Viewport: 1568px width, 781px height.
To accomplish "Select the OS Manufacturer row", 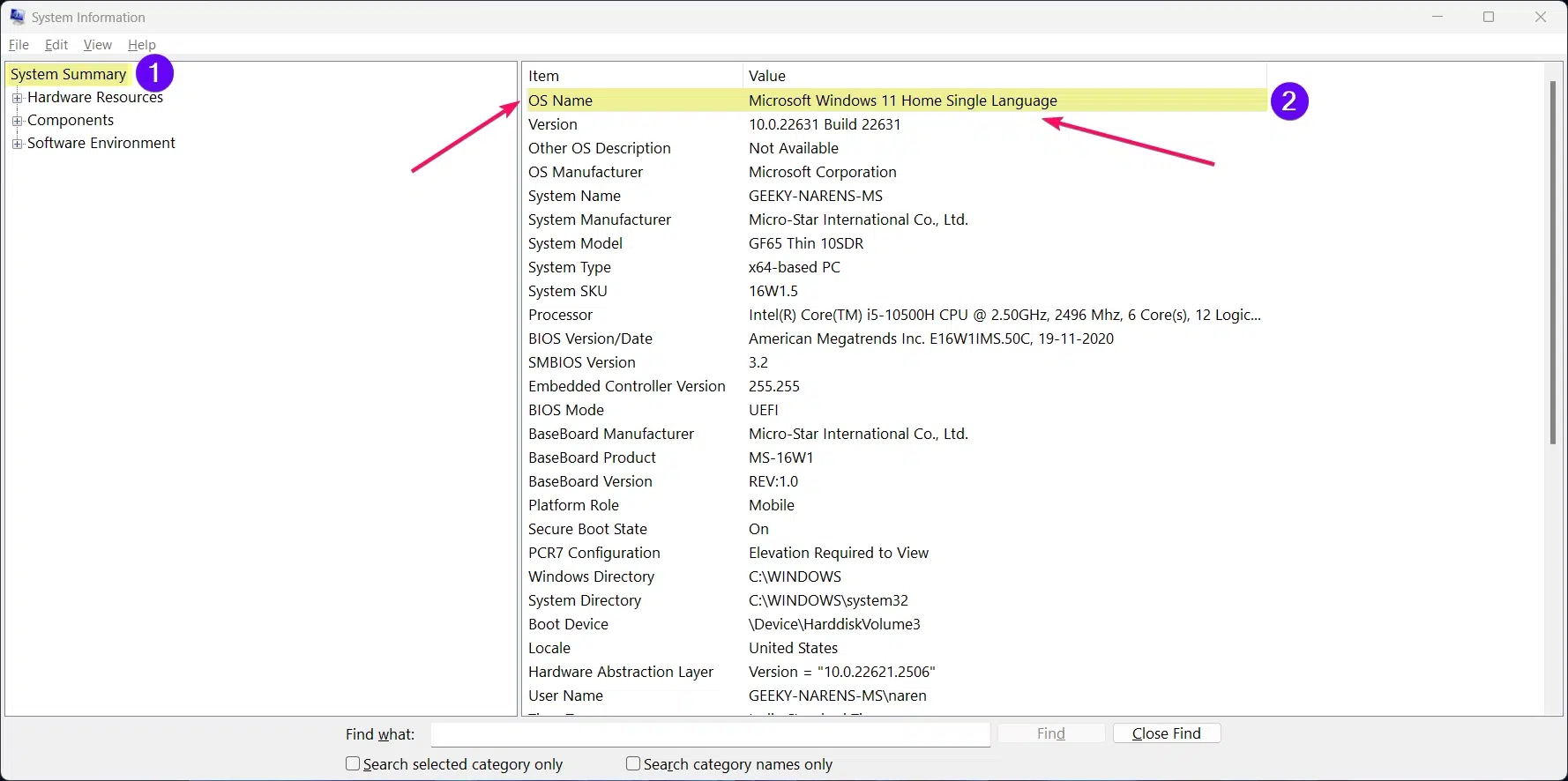I will [x=896, y=172].
